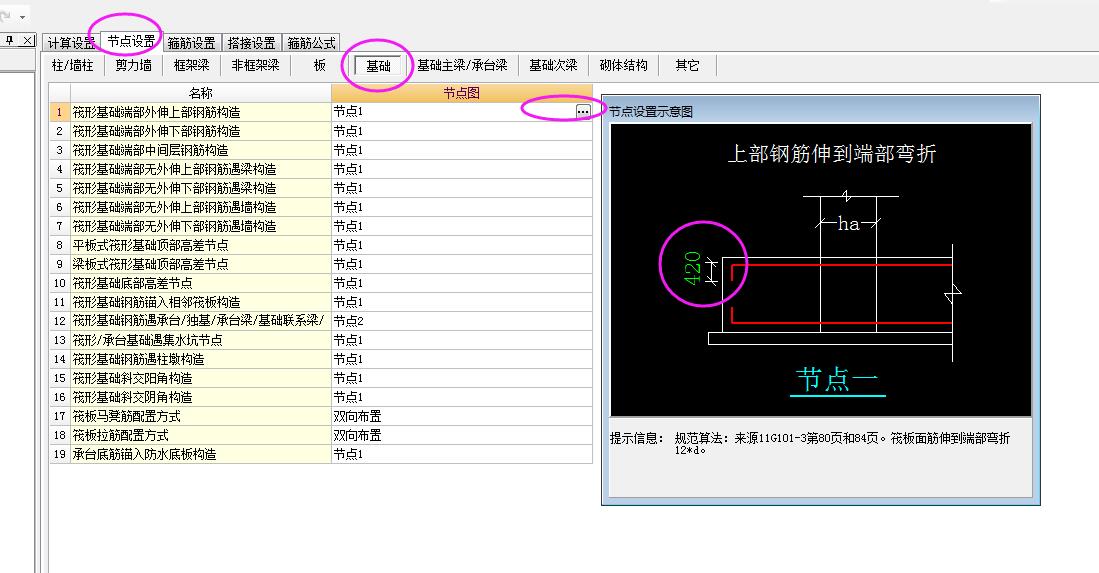Image resolution: width=1099 pixels, height=573 pixels.
Task: Select the 砌体结构 category
Action: point(624,65)
